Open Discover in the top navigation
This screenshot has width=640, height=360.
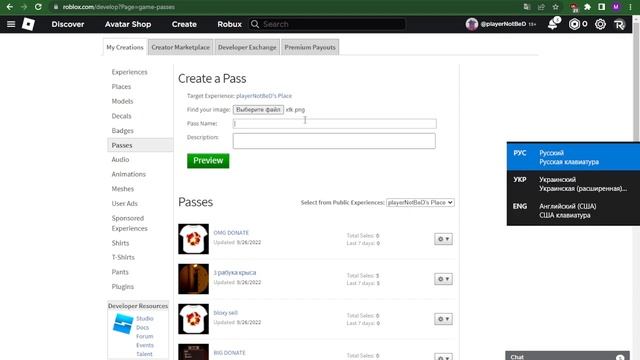click(68, 24)
